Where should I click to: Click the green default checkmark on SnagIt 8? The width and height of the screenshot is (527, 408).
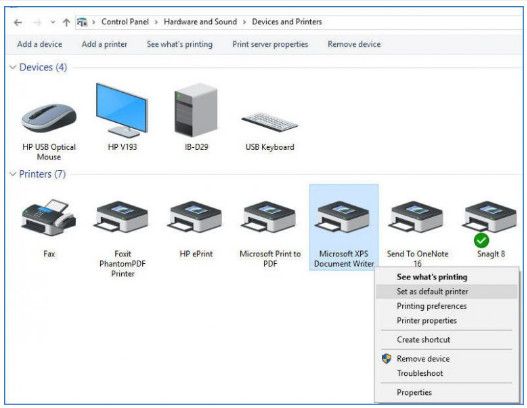click(x=481, y=241)
